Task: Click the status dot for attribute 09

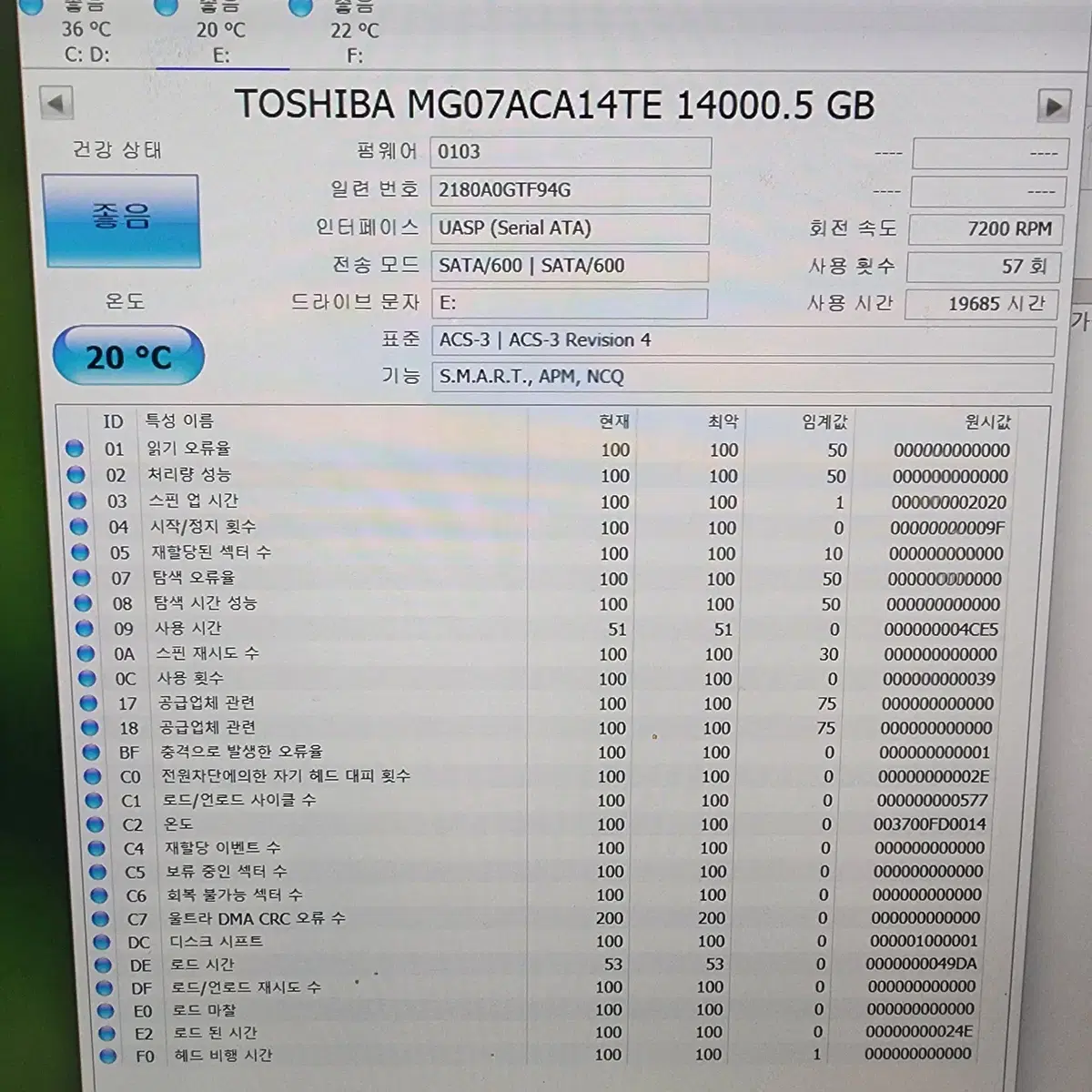Action: (x=85, y=628)
